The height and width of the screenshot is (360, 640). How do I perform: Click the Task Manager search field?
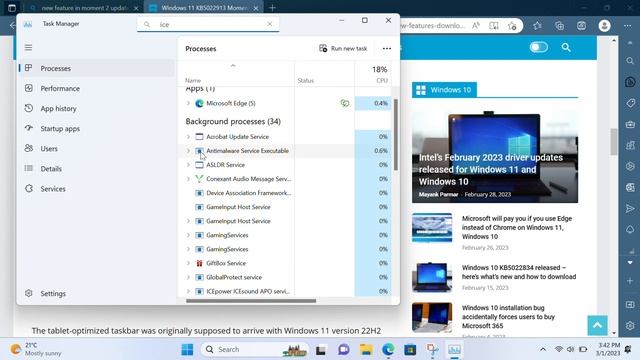[x=208, y=24]
